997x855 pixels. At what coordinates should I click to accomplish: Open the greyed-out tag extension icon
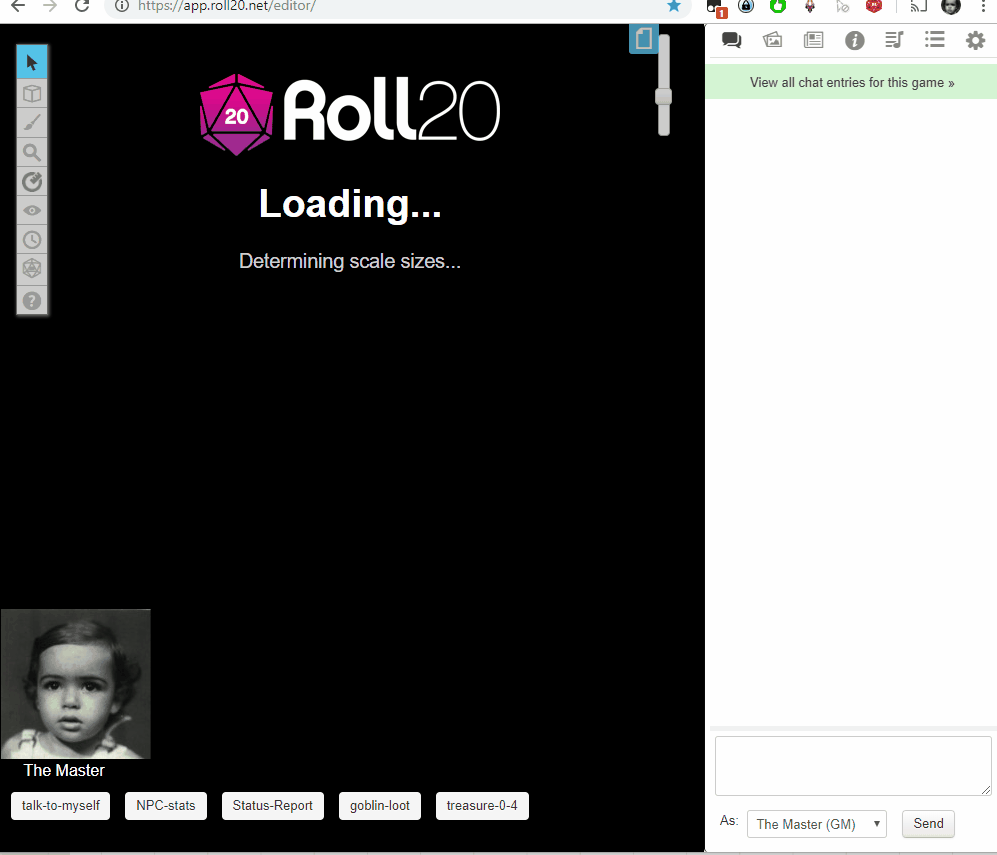(x=842, y=7)
